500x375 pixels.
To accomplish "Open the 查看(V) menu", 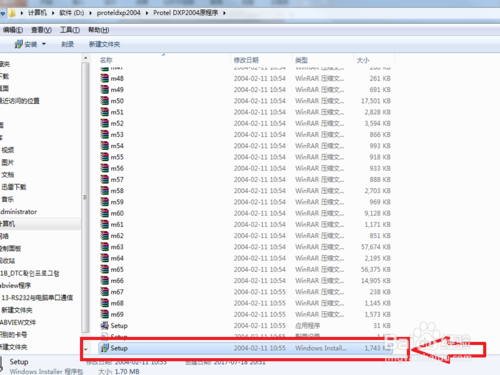I will (x=41, y=30).
